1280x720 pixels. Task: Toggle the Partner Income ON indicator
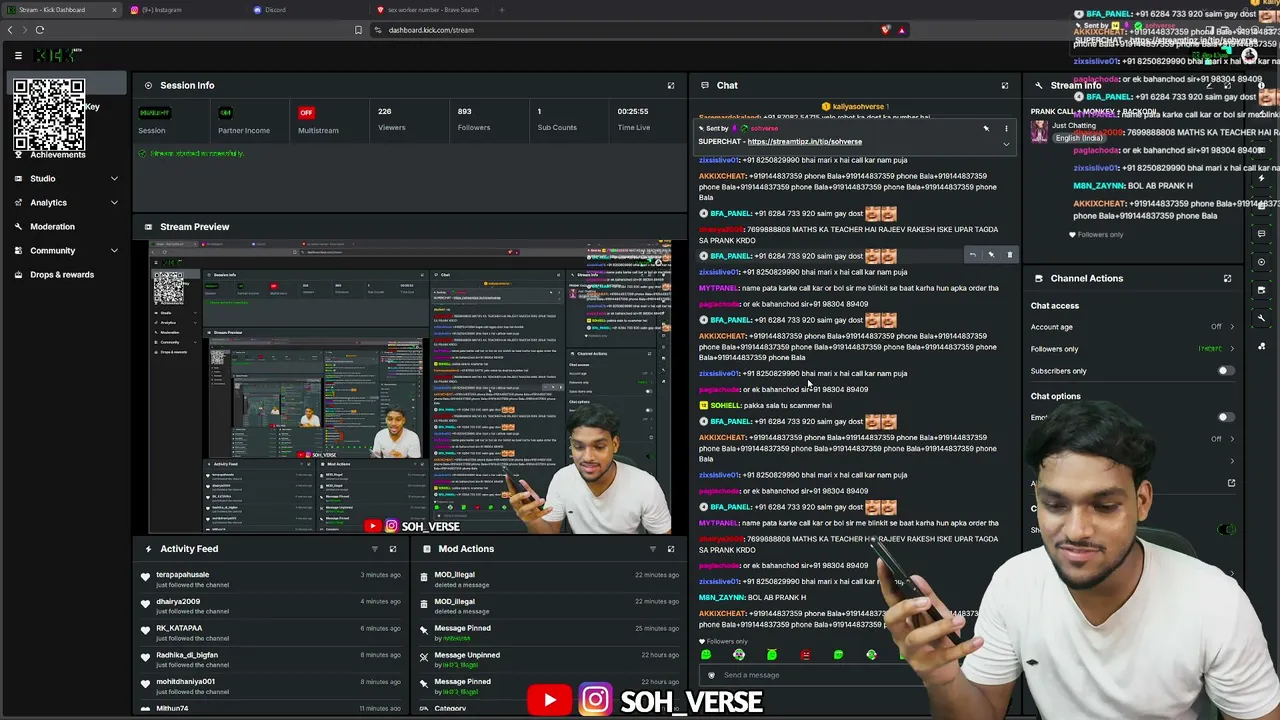click(225, 112)
